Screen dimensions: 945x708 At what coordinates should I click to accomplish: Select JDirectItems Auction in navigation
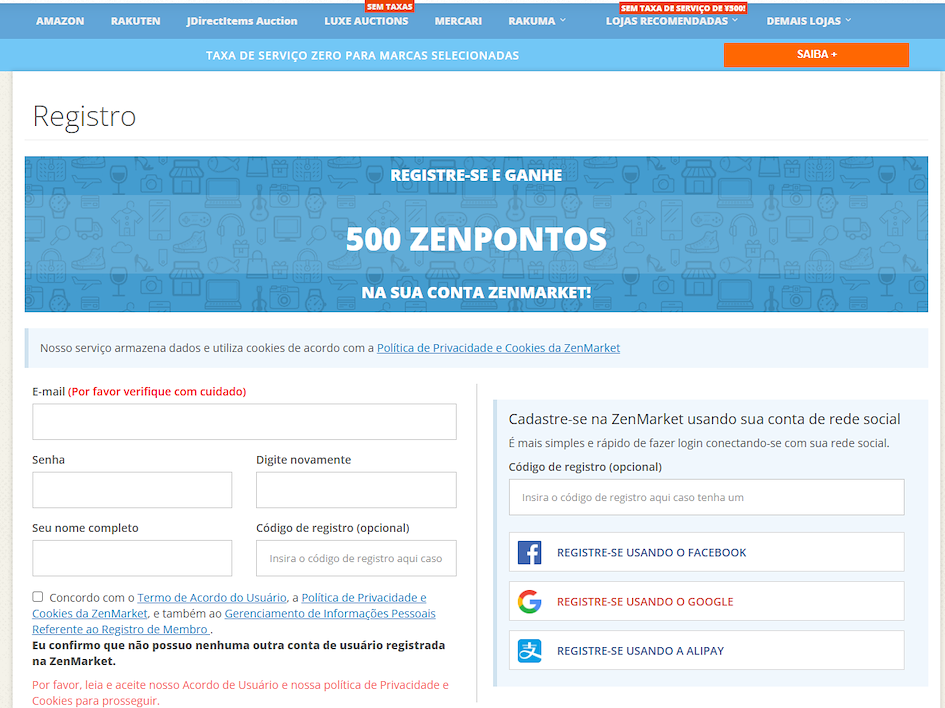click(242, 21)
